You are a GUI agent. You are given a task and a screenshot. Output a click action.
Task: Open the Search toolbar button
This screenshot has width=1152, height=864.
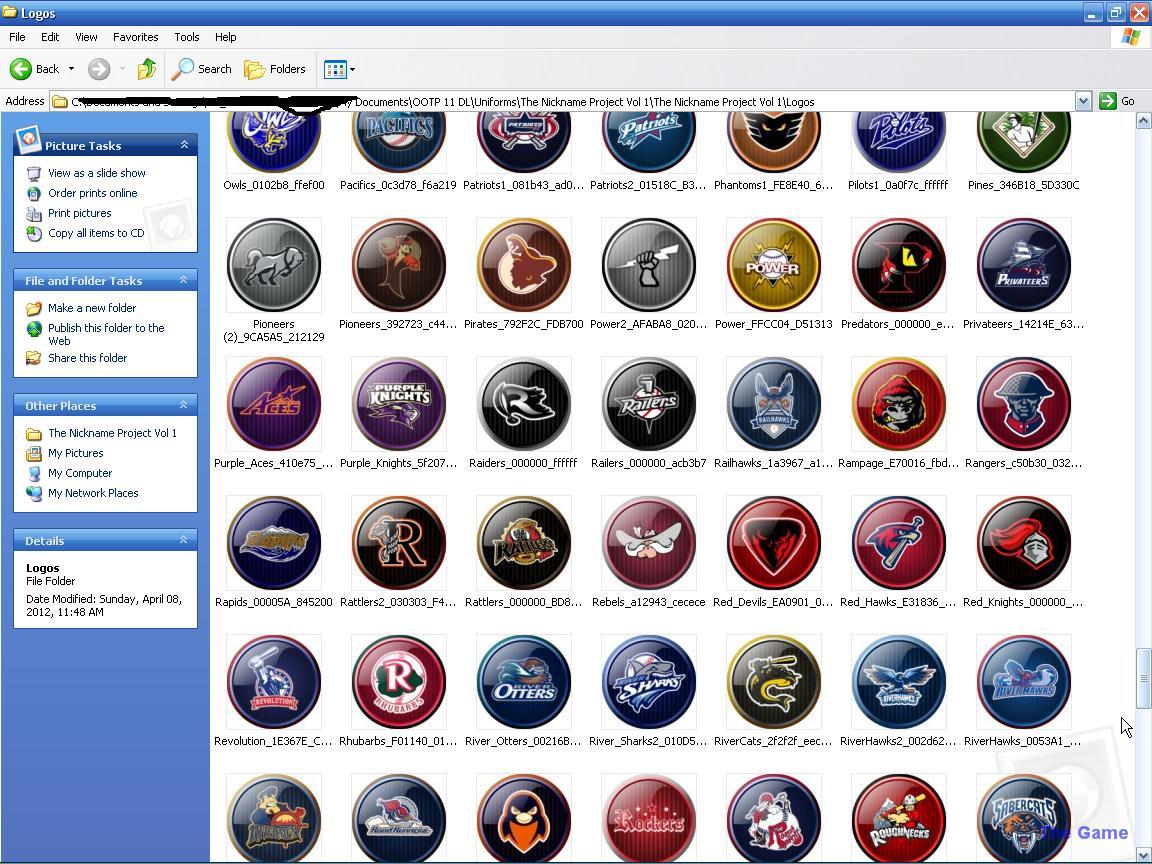pyautogui.click(x=202, y=69)
